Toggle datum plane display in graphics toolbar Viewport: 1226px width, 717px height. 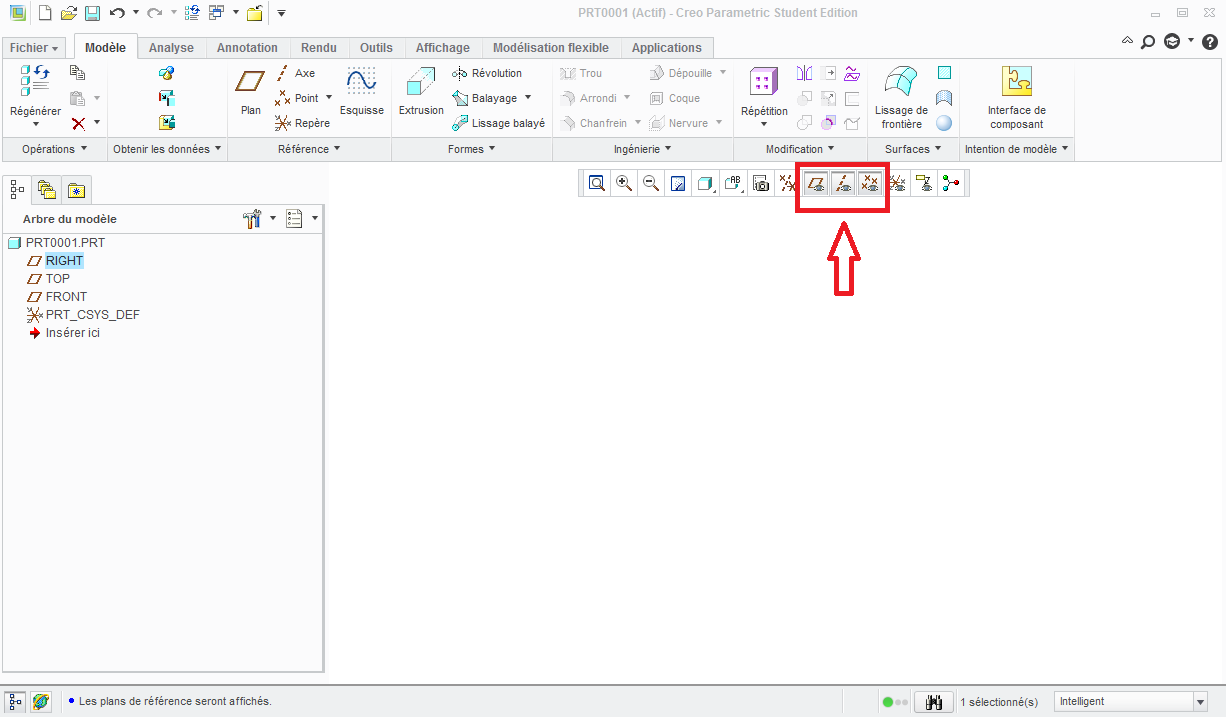coord(816,183)
